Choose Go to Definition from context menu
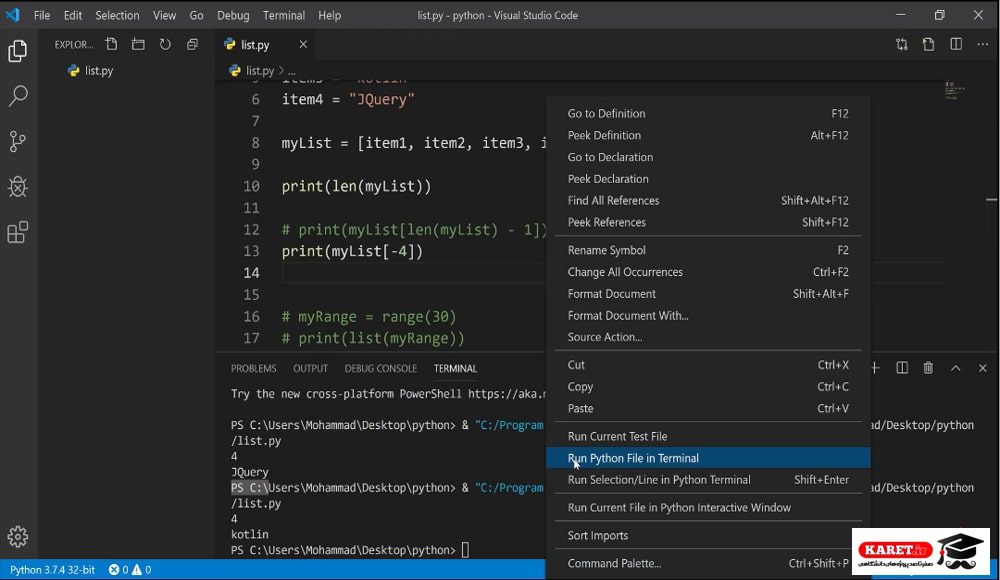 pos(708,114)
